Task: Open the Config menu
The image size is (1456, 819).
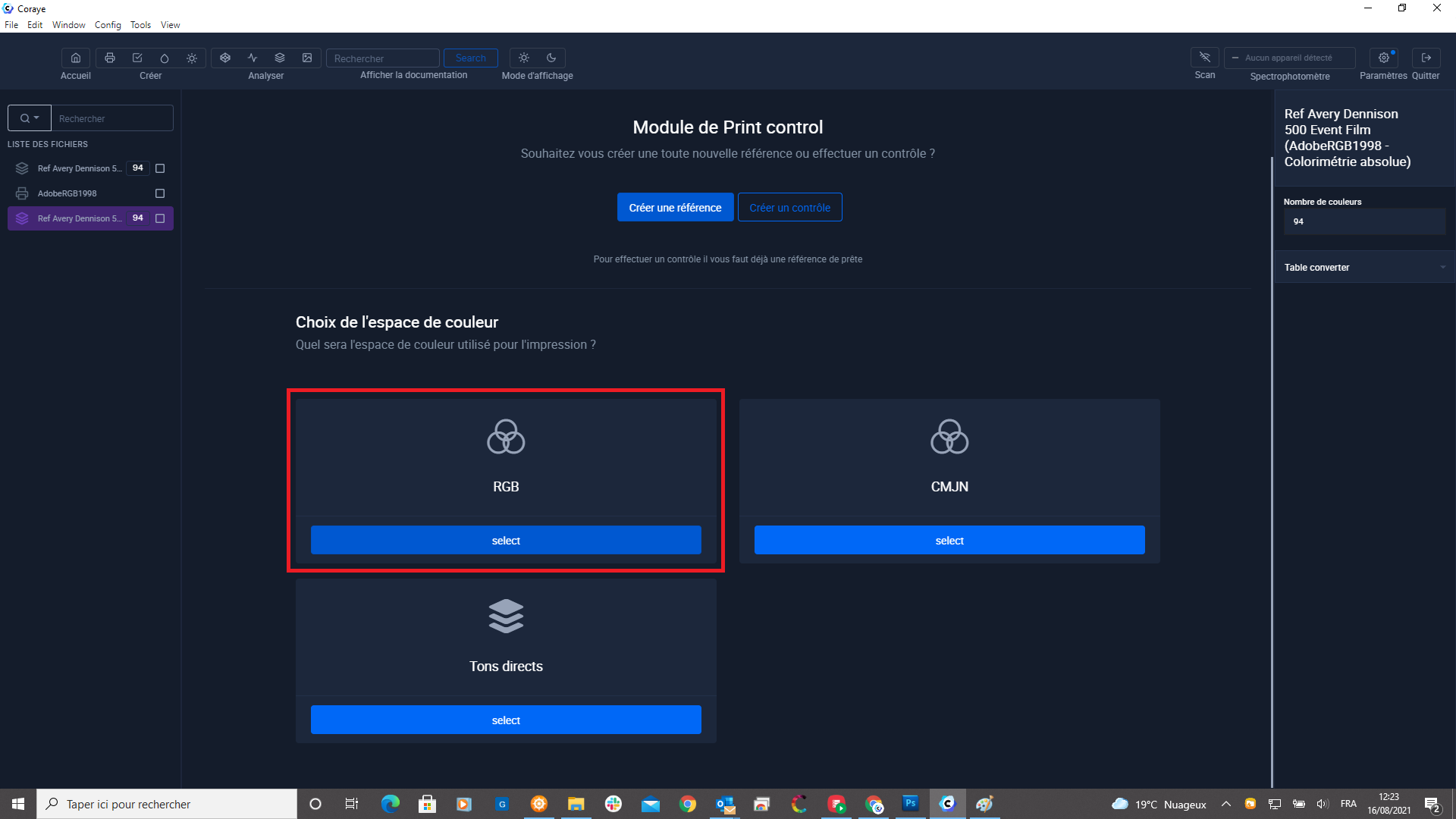Action: coord(108,25)
